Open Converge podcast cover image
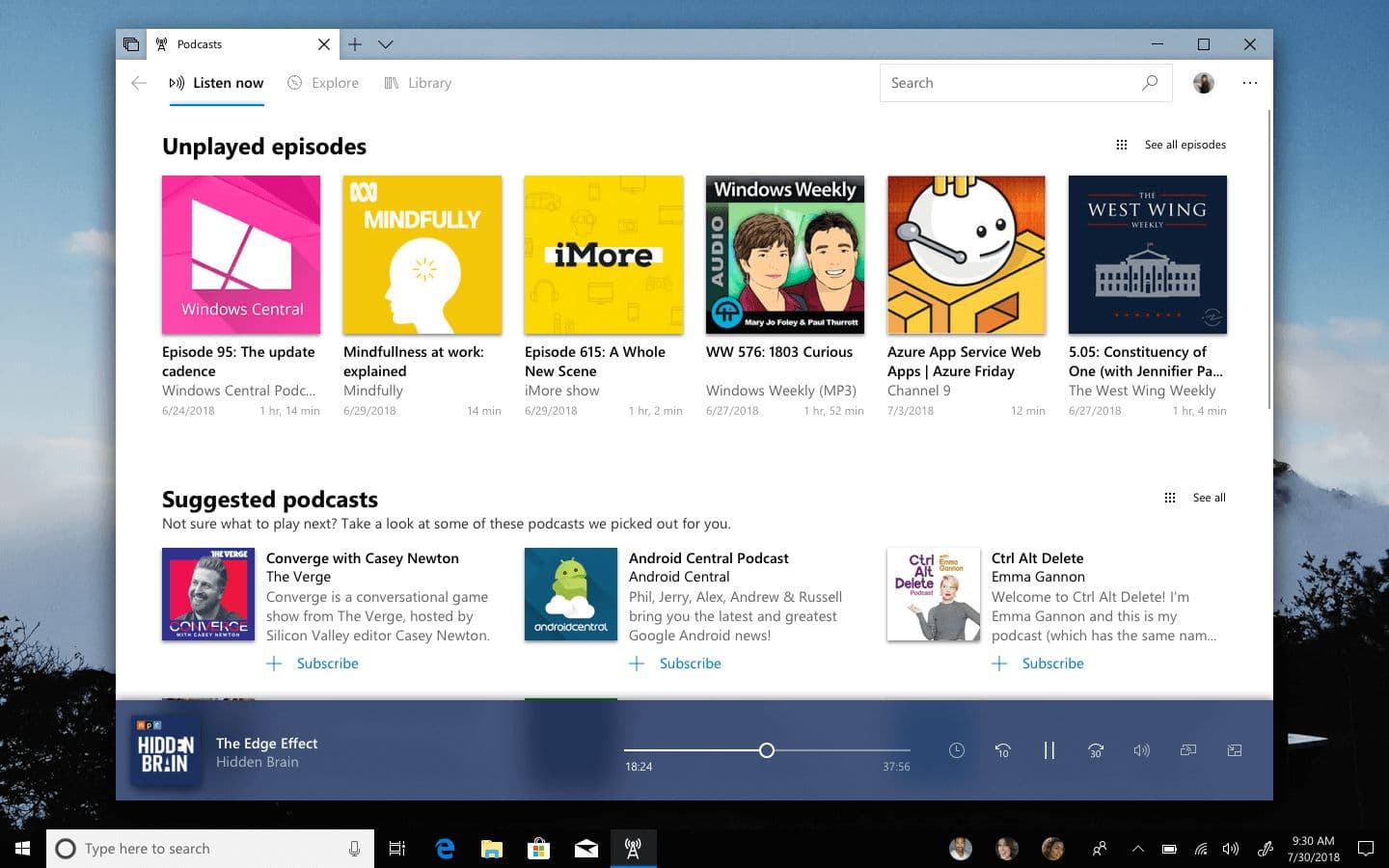 tap(208, 594)
